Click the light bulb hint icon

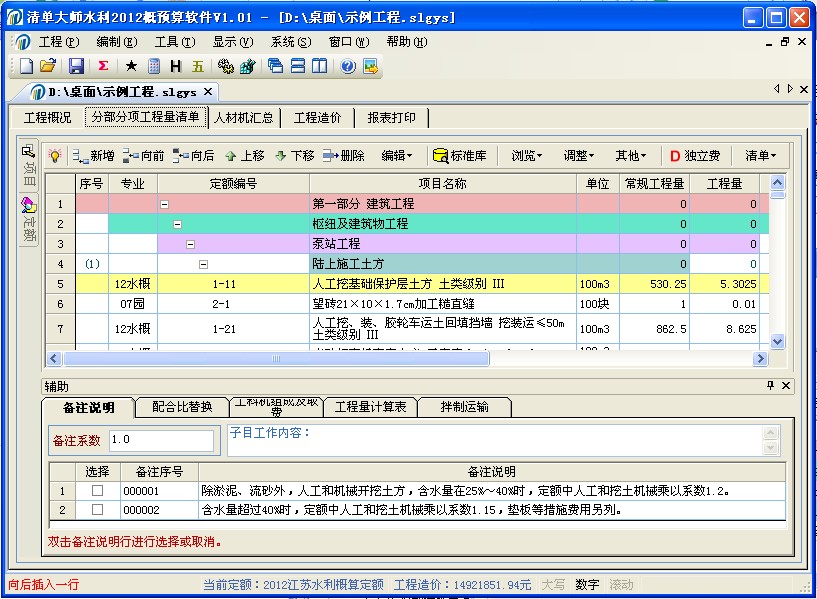point(55,155)
